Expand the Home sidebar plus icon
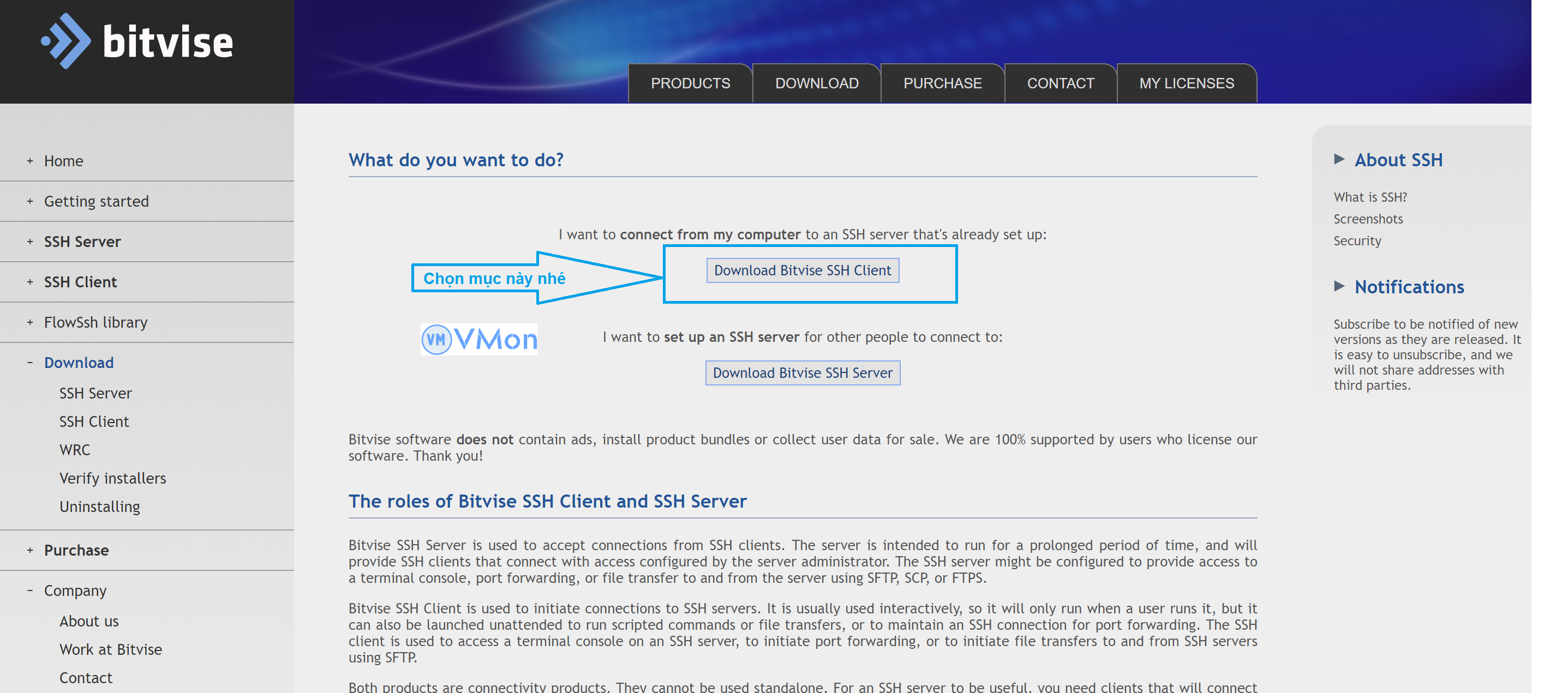 30,161
